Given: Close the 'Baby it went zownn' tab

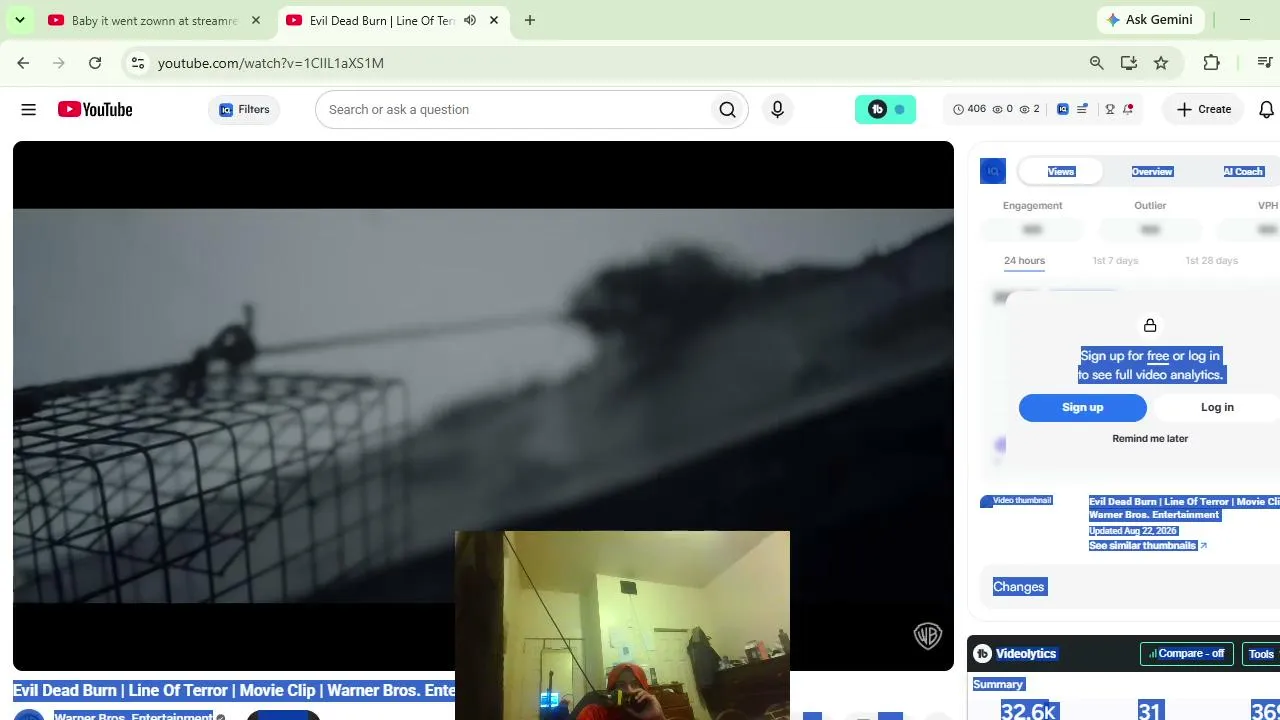Looking at the screenshot, I should point(255,20).
